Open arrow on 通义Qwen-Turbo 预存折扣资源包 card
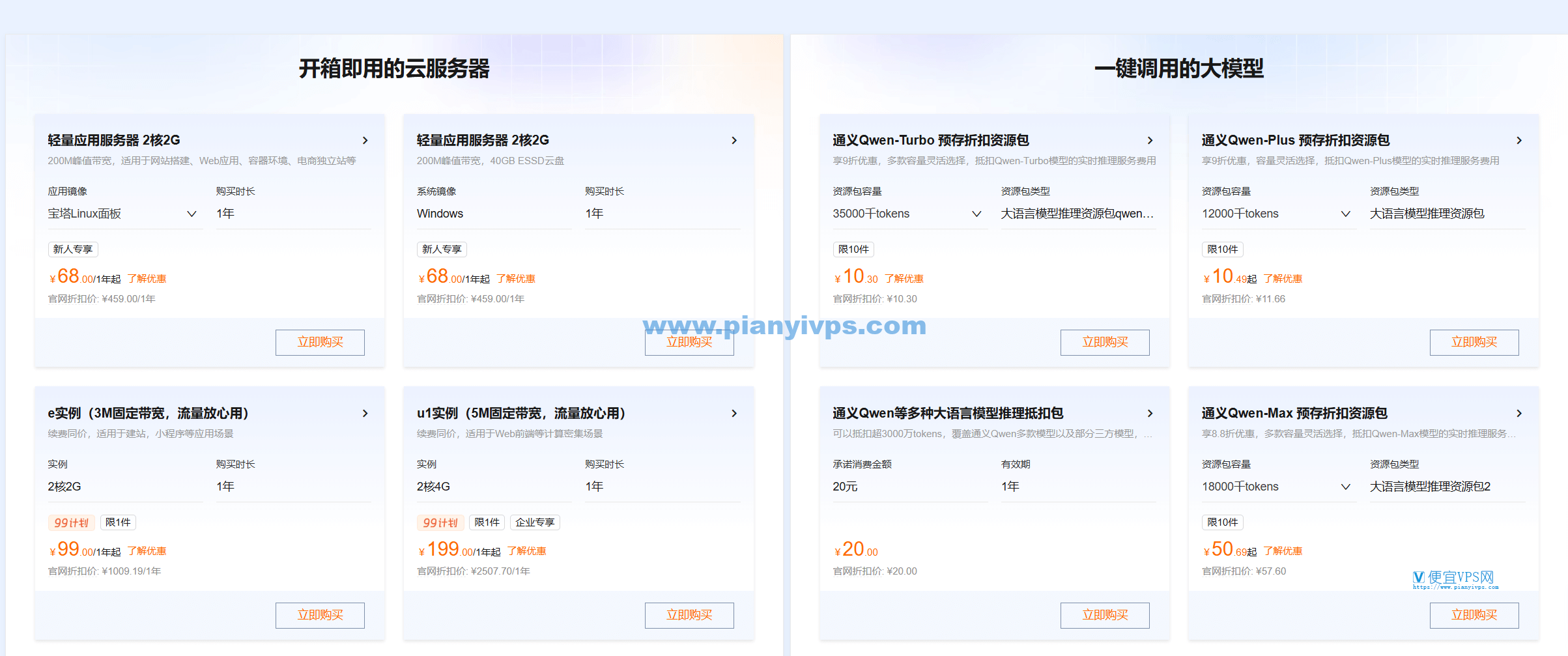1568x656 pixels. pos(1150,140)
